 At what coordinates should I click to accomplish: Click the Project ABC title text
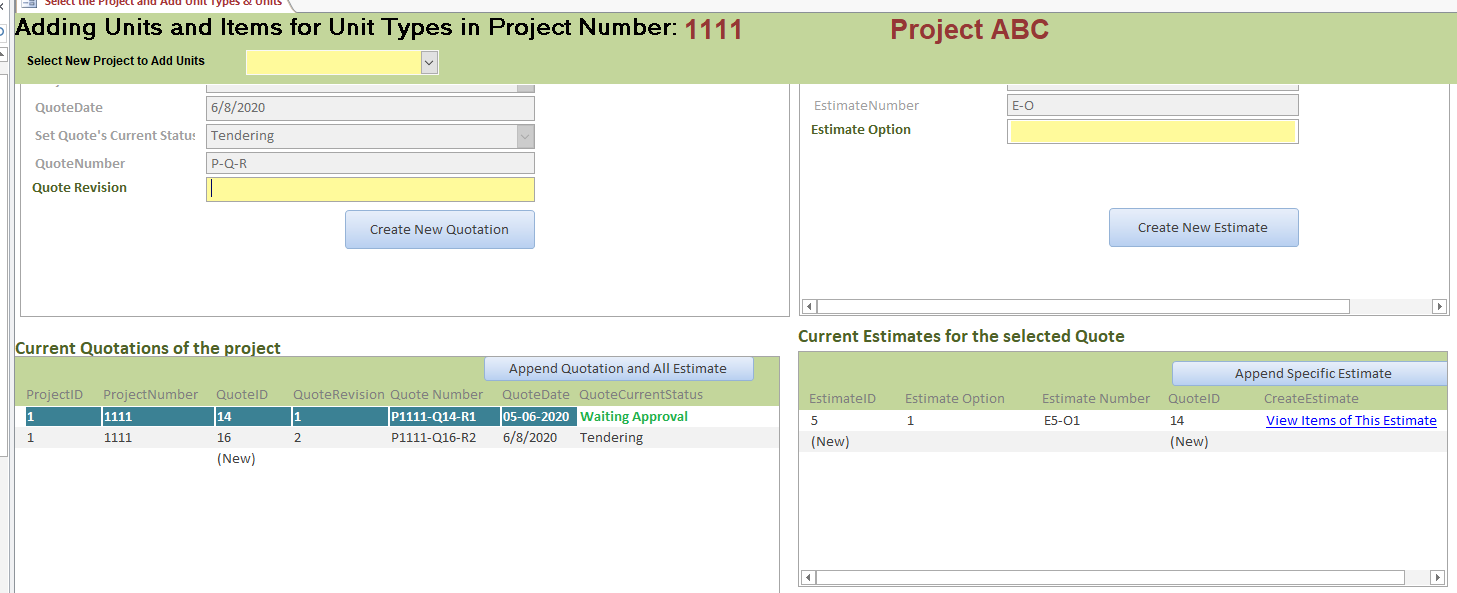[x=969, y=30]
